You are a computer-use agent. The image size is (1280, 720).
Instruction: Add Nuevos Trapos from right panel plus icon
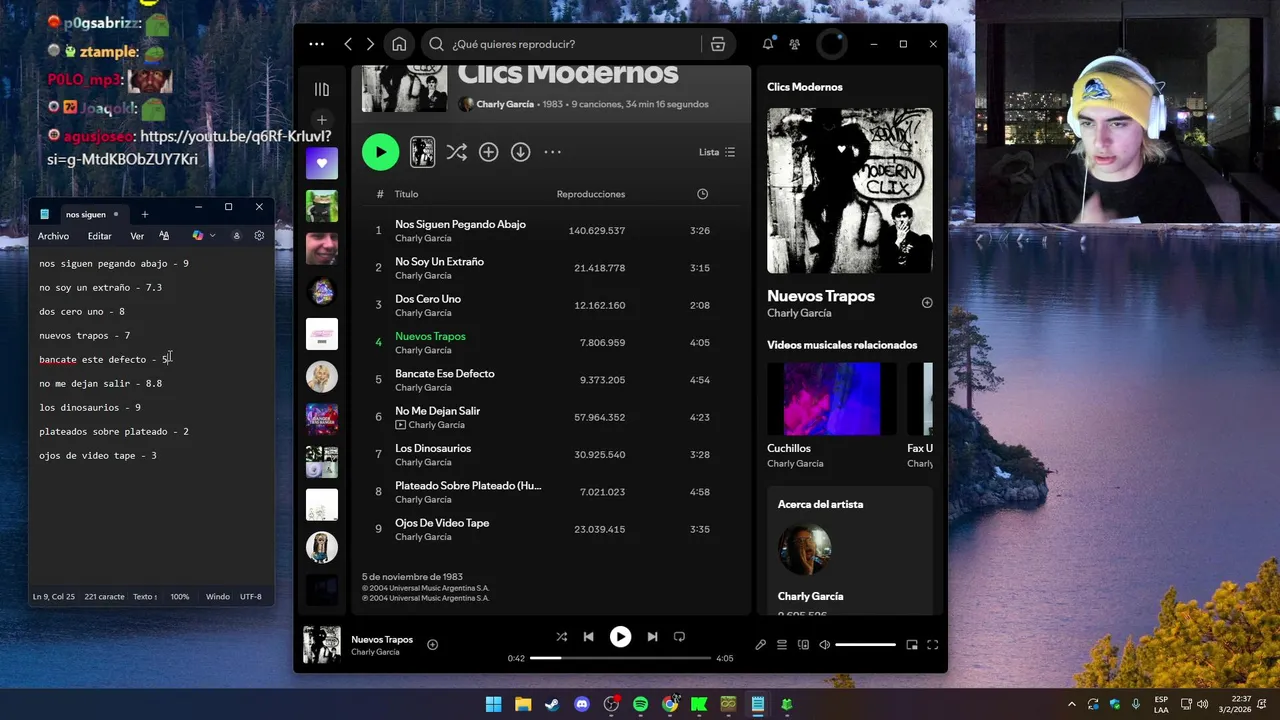pyautogui.click(x=927, y=303)
